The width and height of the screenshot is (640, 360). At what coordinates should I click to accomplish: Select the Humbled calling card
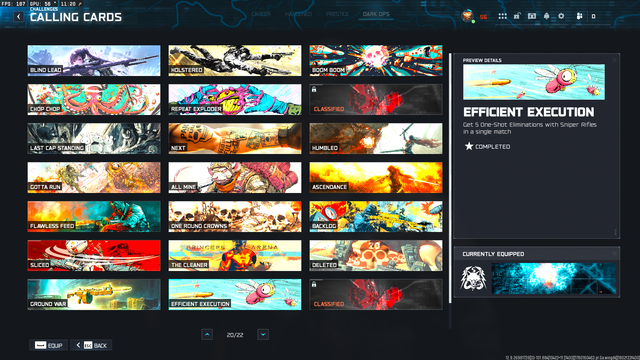pos(376,138)
